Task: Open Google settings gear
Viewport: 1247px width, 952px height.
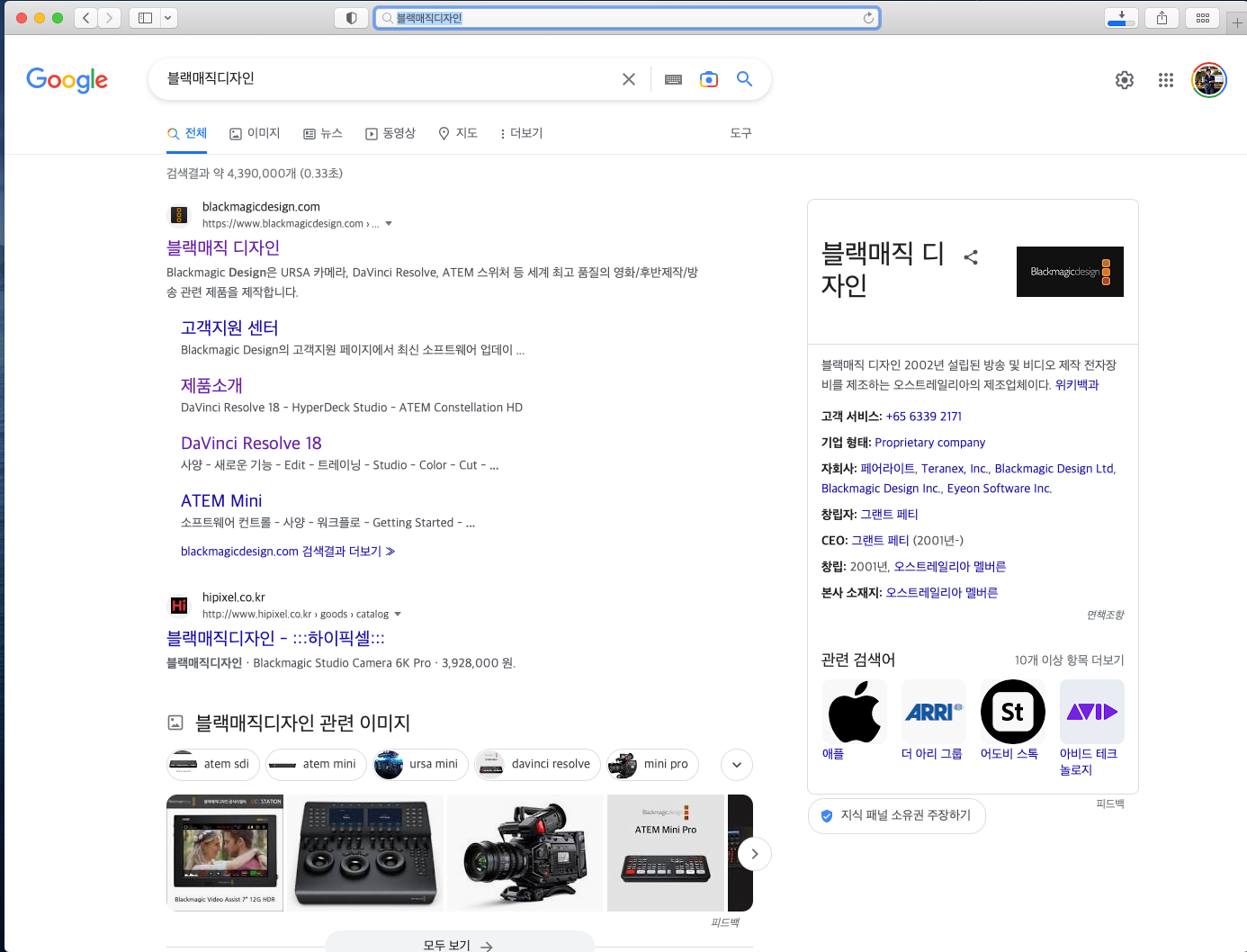Action: pos(1125,80)
